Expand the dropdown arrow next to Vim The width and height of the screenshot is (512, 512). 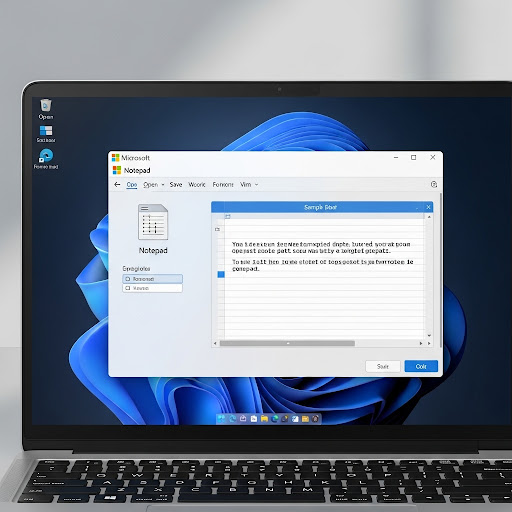coord(256,185)
